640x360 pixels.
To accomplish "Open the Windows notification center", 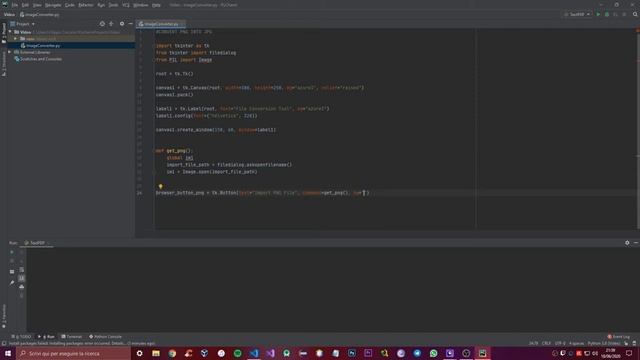I will (629, 353).
